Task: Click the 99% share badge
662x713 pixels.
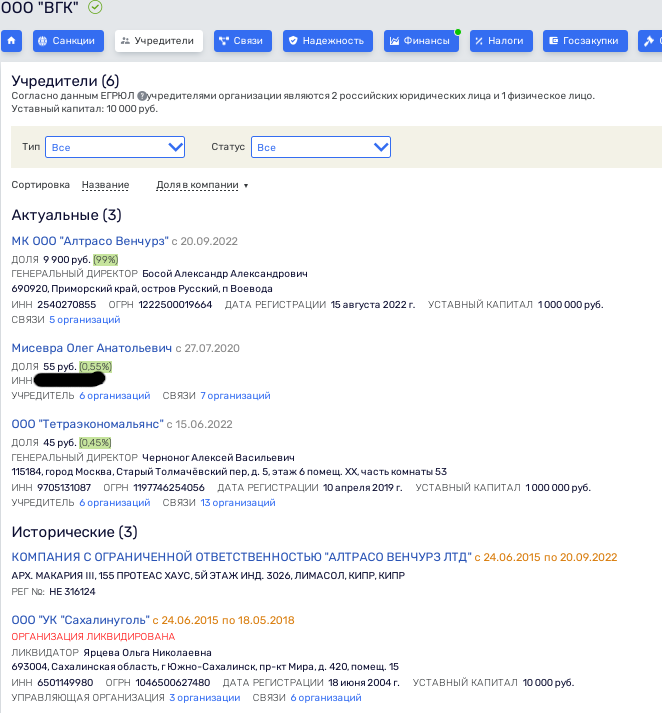Action: (x=105, y=260)
